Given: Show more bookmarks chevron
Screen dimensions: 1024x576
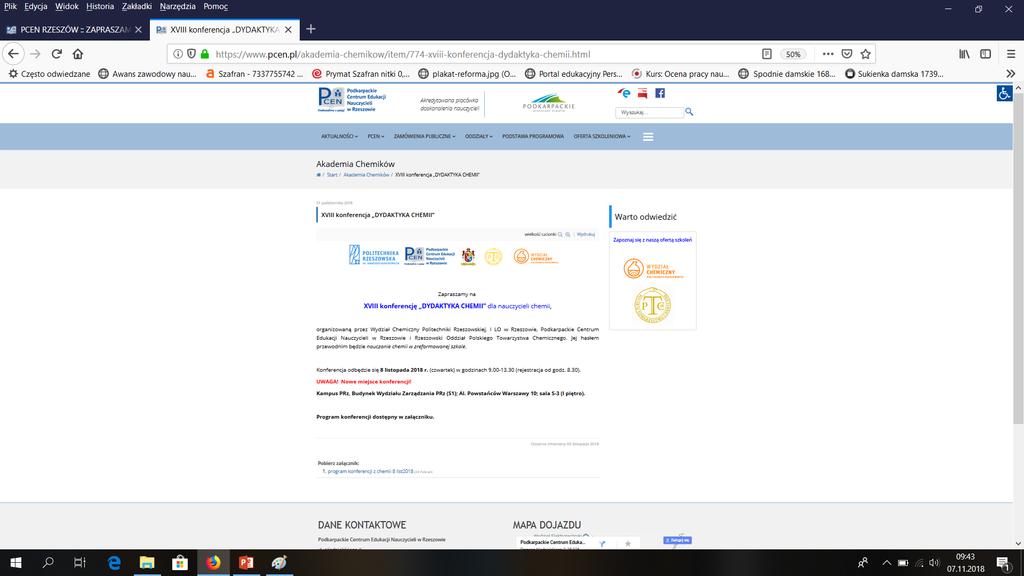Looking at the screenshot, I should [x=1010, y=74].
